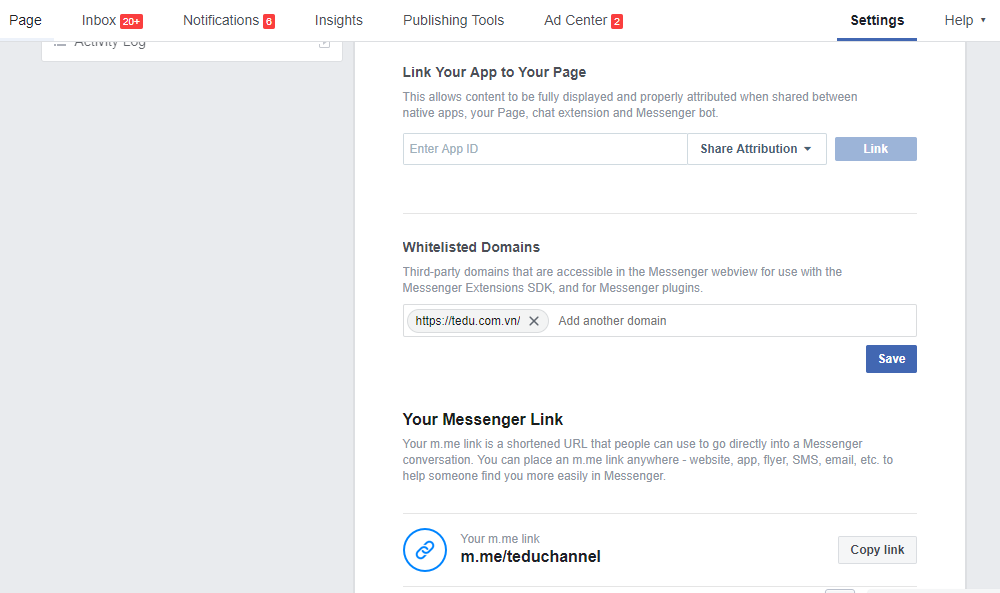Click the Inbox 20+ badge
This screenshot has width=1000, height=593.
tap(131, 21)
